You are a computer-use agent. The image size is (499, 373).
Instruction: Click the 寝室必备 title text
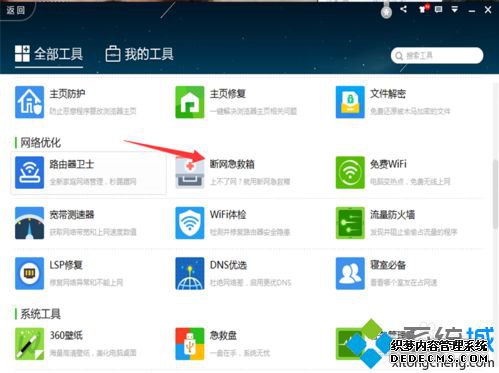(388, 265)
